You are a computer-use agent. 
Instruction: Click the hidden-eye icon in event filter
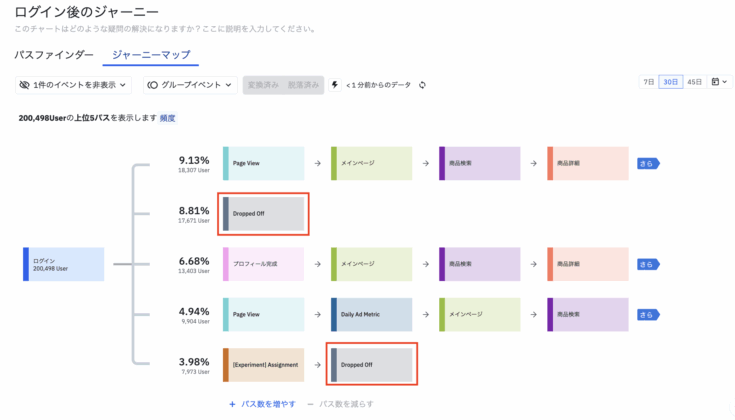(x=24, y=85)
